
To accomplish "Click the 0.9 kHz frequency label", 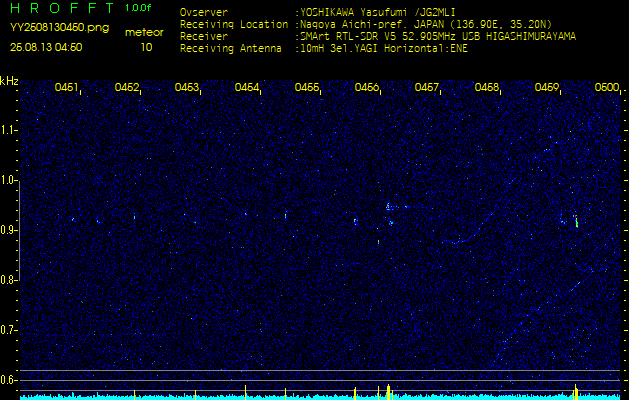I will [x=7, y=230].
